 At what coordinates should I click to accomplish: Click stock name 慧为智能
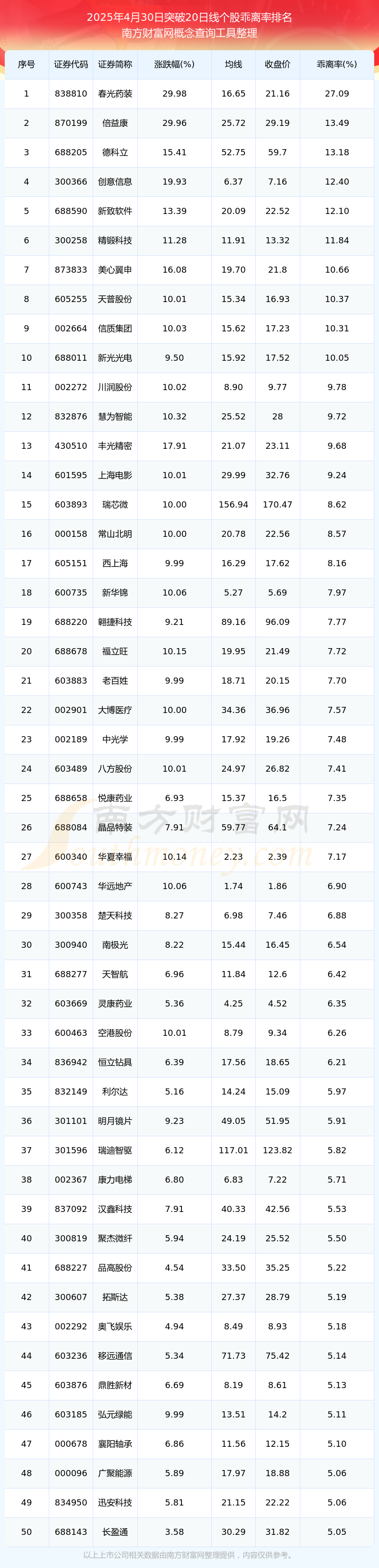coord(115,417)
